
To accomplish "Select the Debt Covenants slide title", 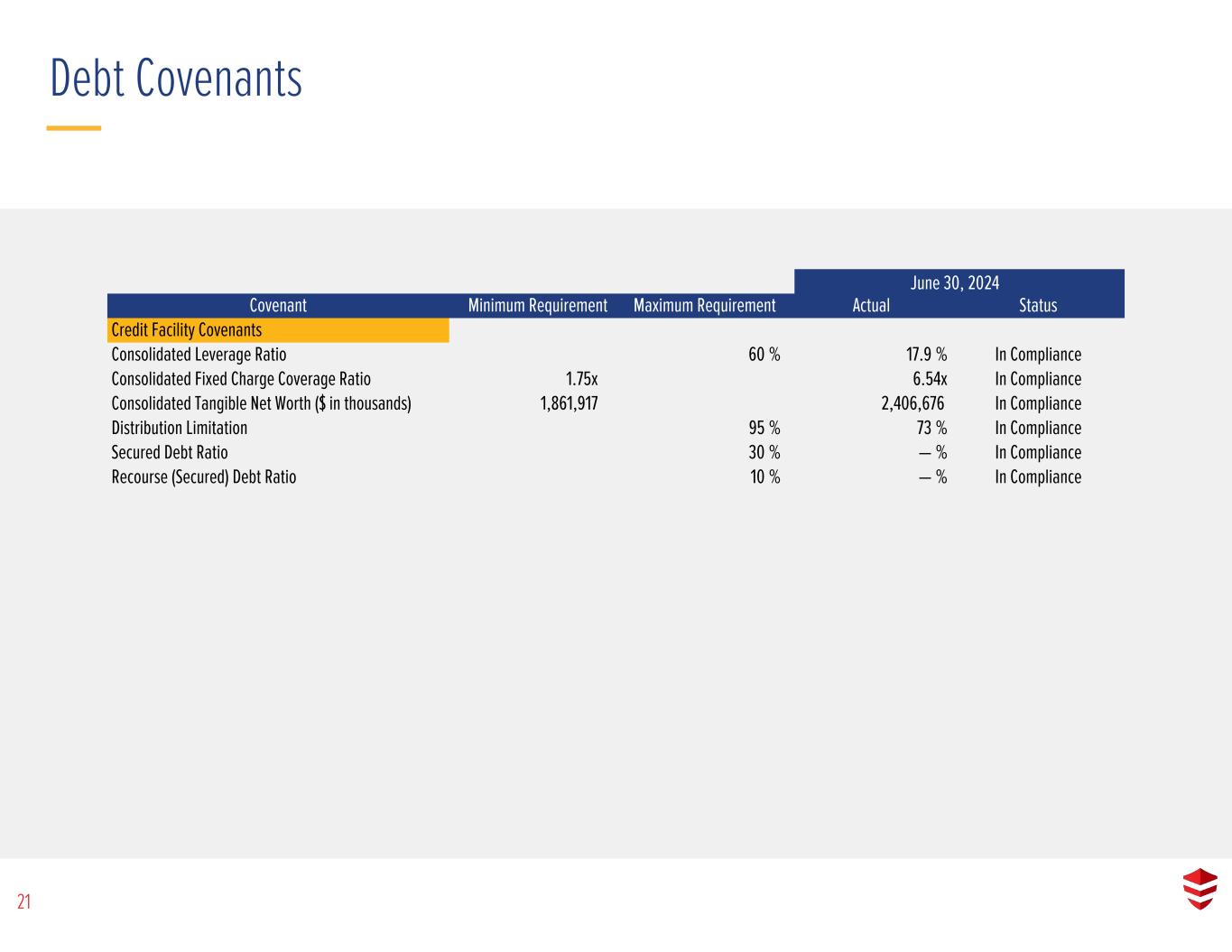I will tap(176, 78).
